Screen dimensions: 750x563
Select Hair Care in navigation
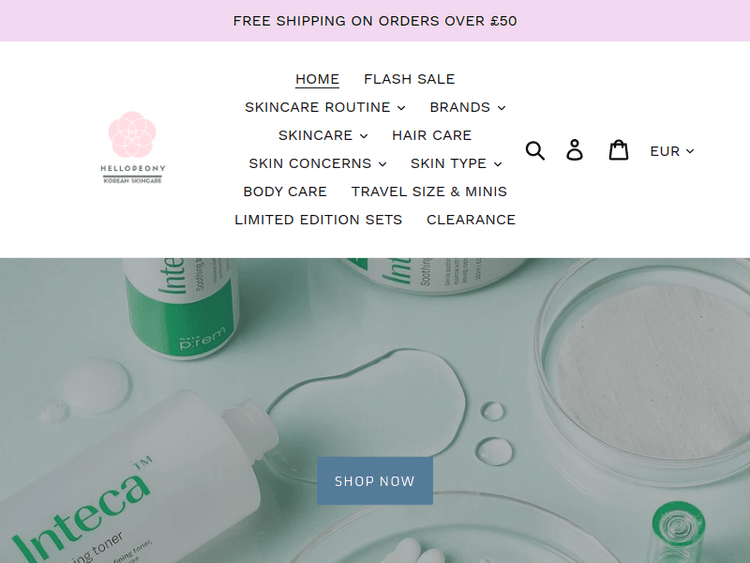[431, 135]
